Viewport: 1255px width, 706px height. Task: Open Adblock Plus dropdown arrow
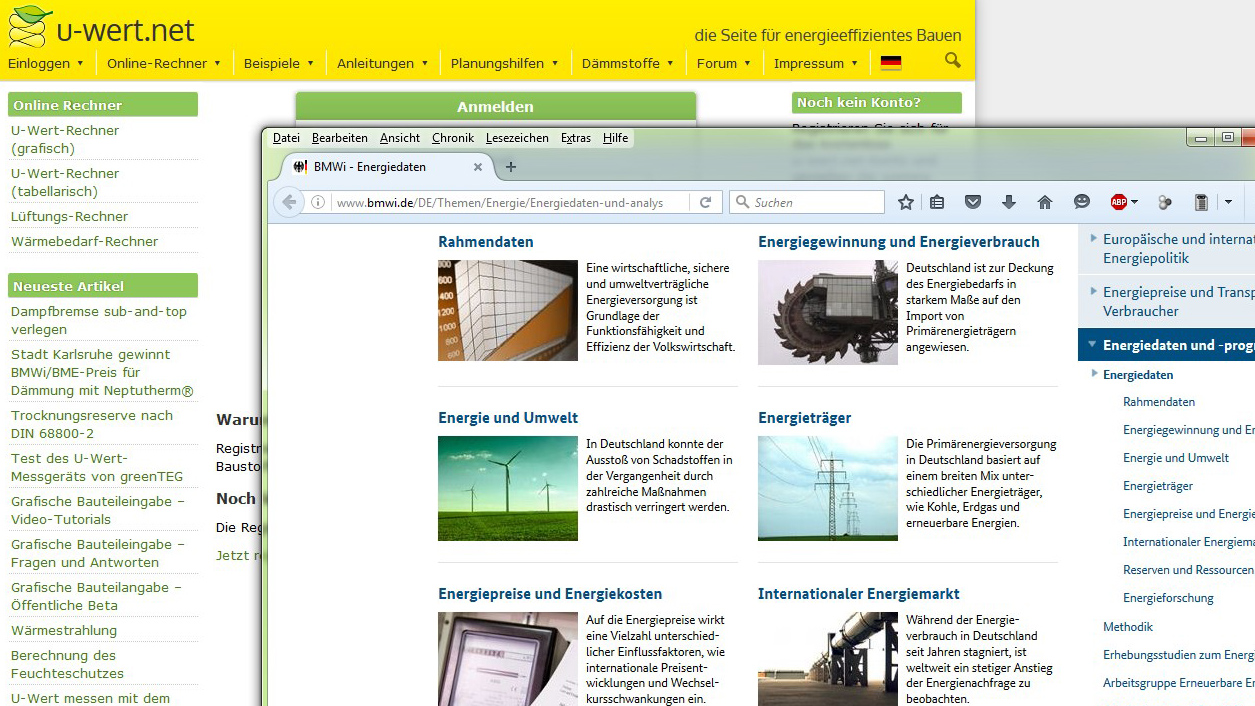tap(1134, 202)
